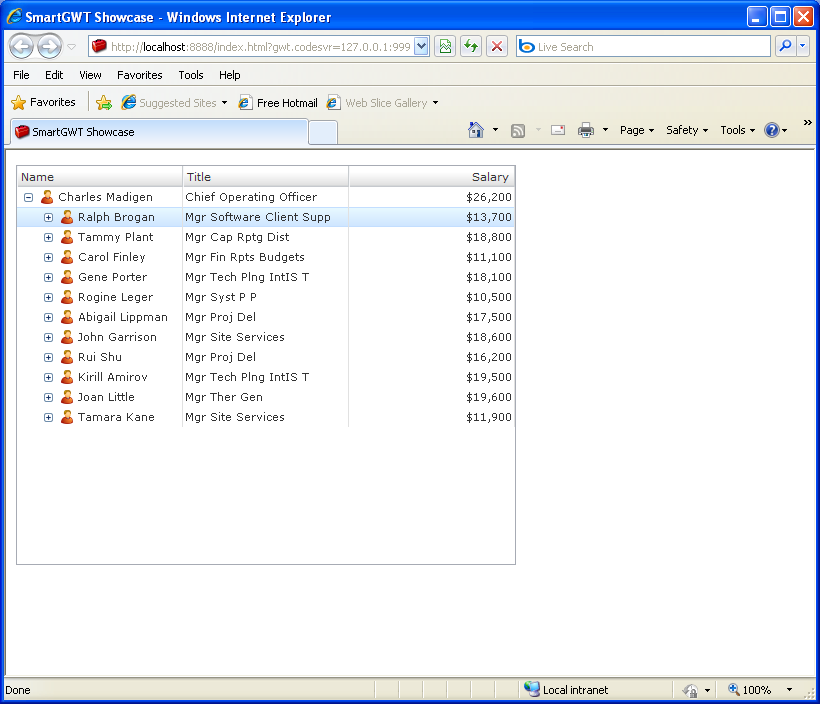Click the Compatibility View icon
The width and height of the screenshot is (820, 704).
445,47
